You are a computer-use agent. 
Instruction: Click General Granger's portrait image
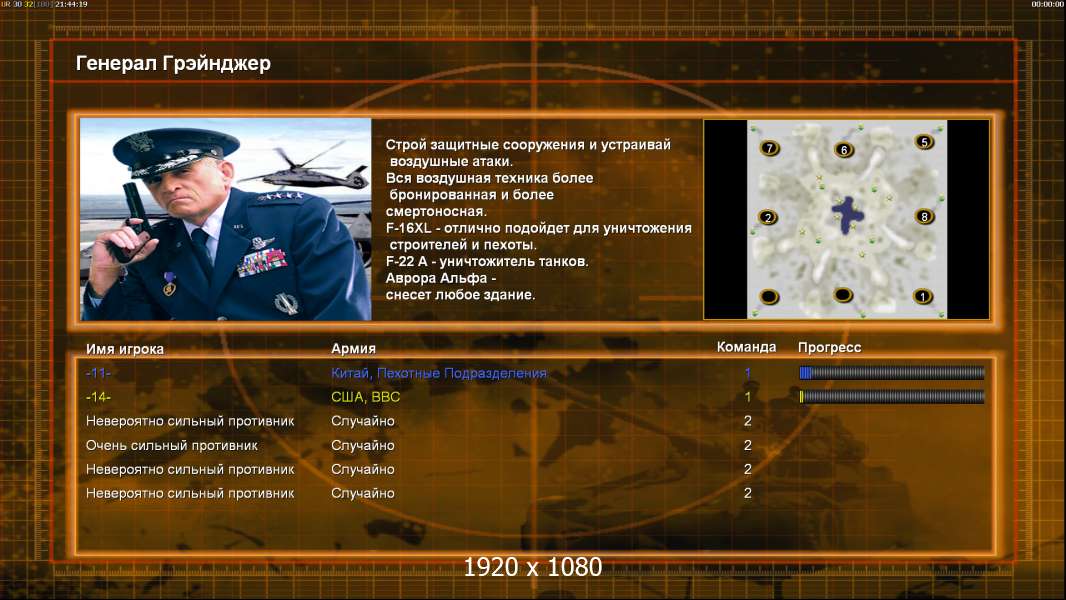pyautogui.click(x=226, y=219)
